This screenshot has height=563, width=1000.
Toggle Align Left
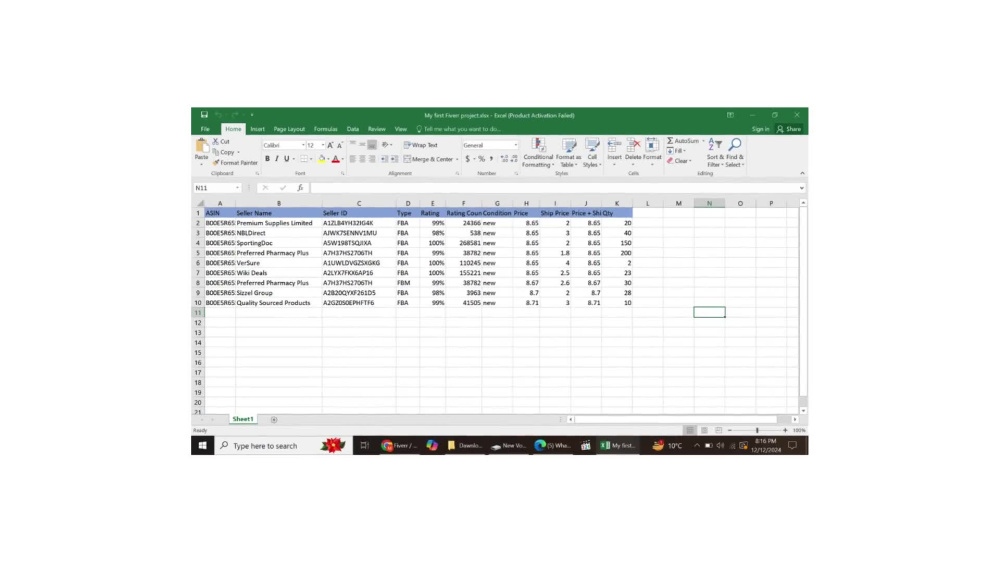tap(353, 159)
